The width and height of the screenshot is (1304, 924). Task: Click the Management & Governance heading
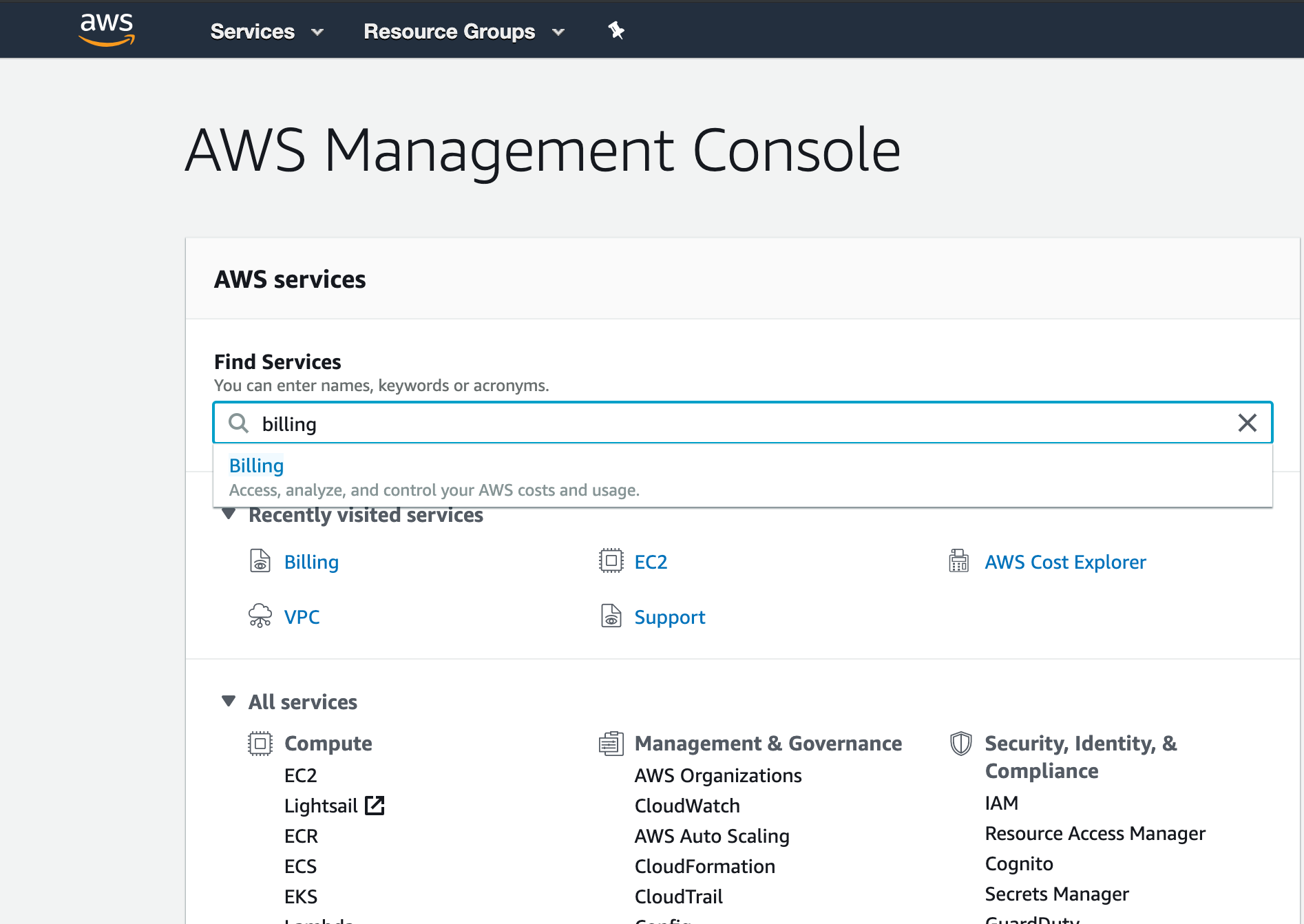[768, 744]
